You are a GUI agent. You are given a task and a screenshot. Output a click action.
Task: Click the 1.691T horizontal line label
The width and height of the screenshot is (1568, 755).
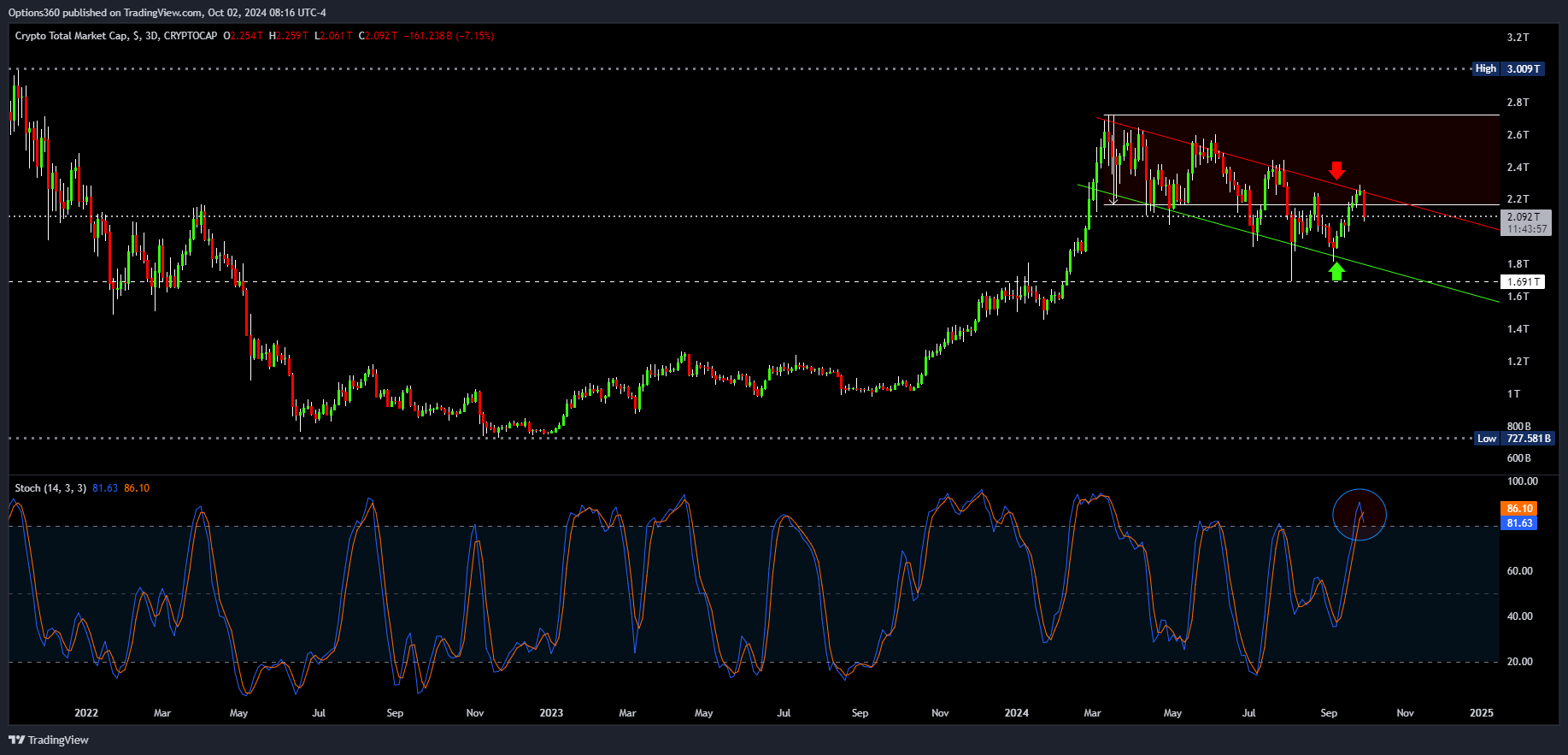[1523, 282]
